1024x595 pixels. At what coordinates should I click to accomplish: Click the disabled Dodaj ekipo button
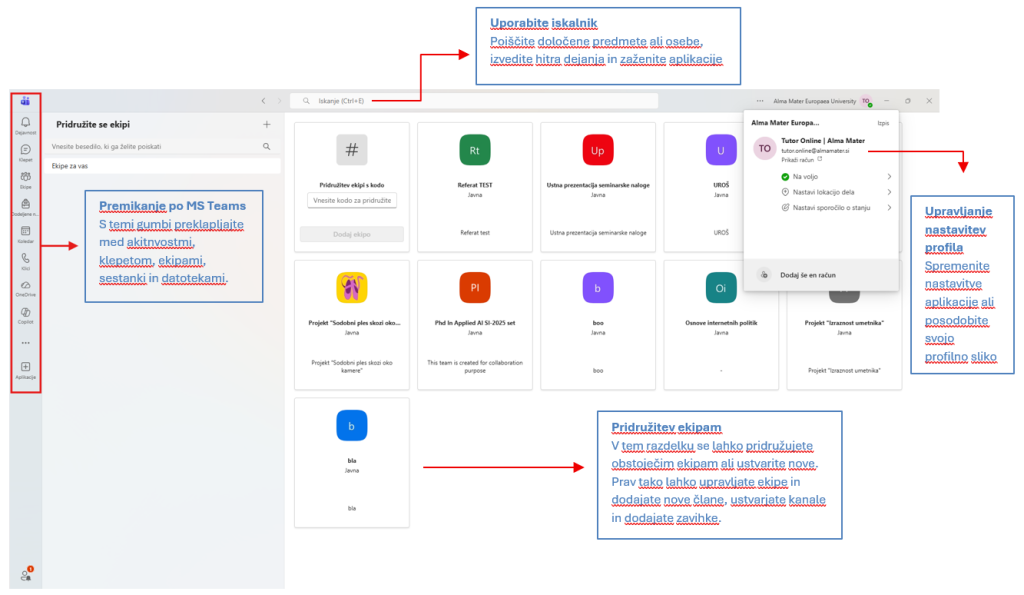click(351, 234)
